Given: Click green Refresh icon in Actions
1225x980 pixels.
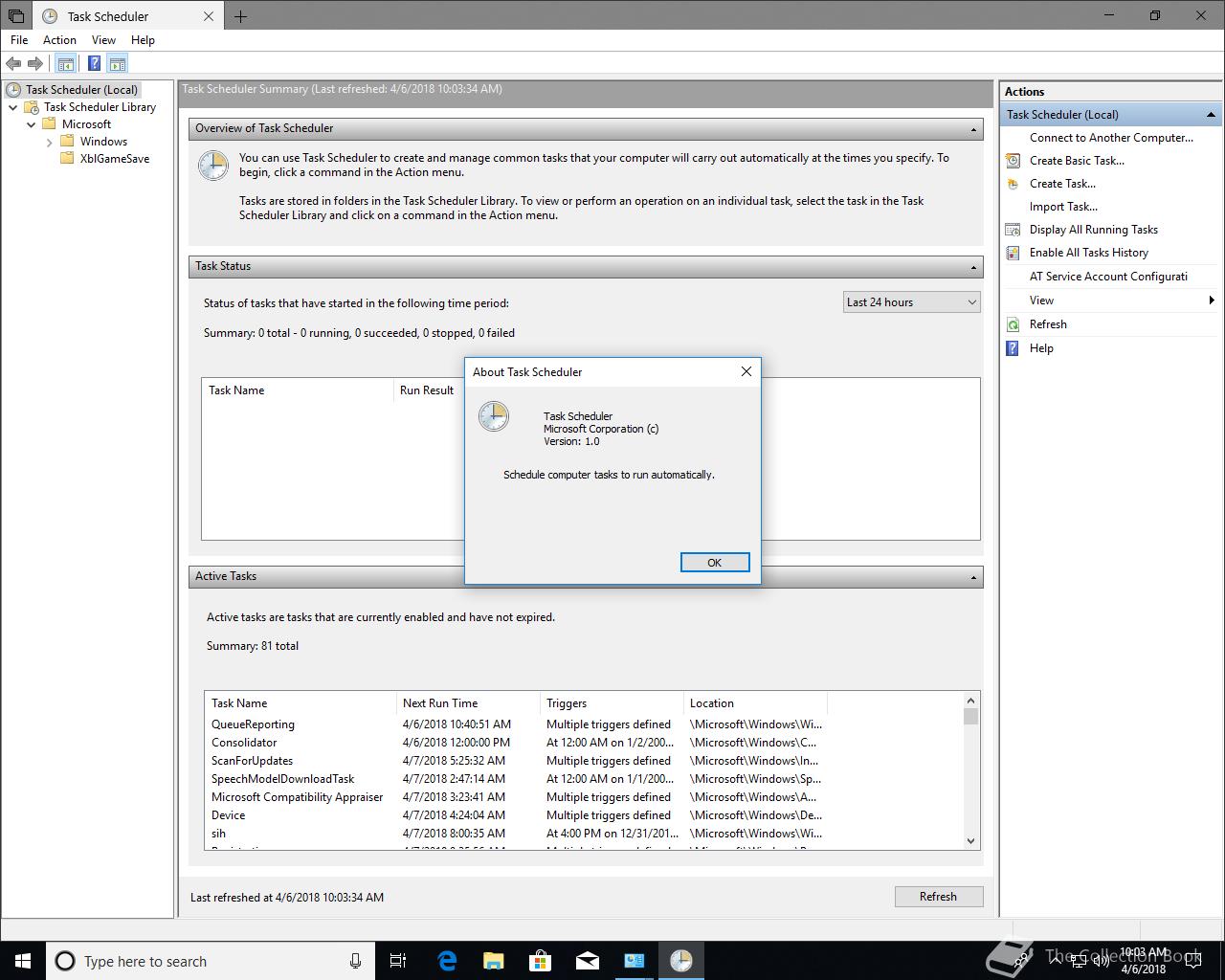Looking at the screenshot, I should tap(1013, 324).
